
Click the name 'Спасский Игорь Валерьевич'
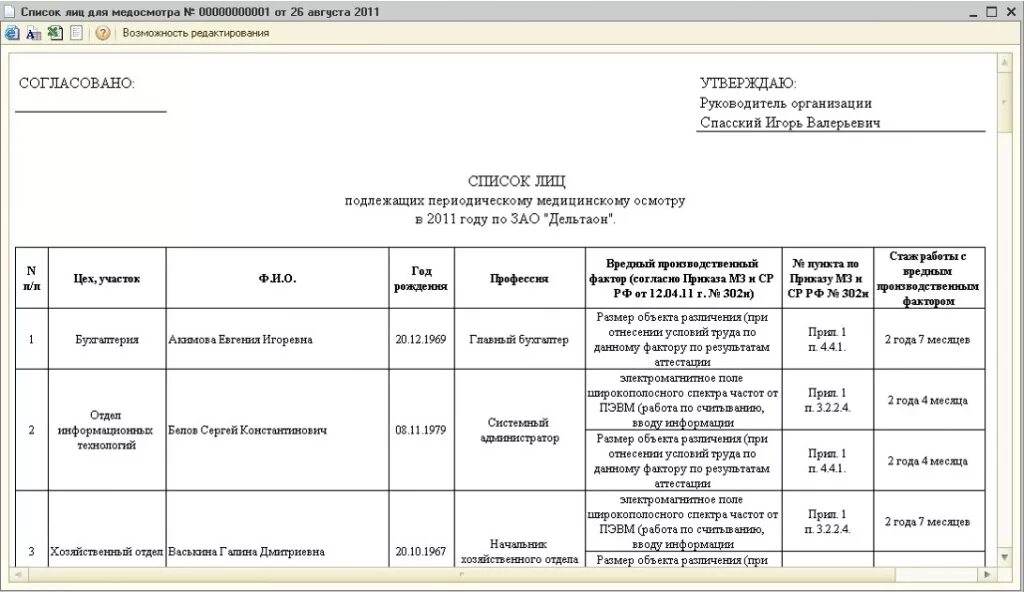tap(790, 123)
